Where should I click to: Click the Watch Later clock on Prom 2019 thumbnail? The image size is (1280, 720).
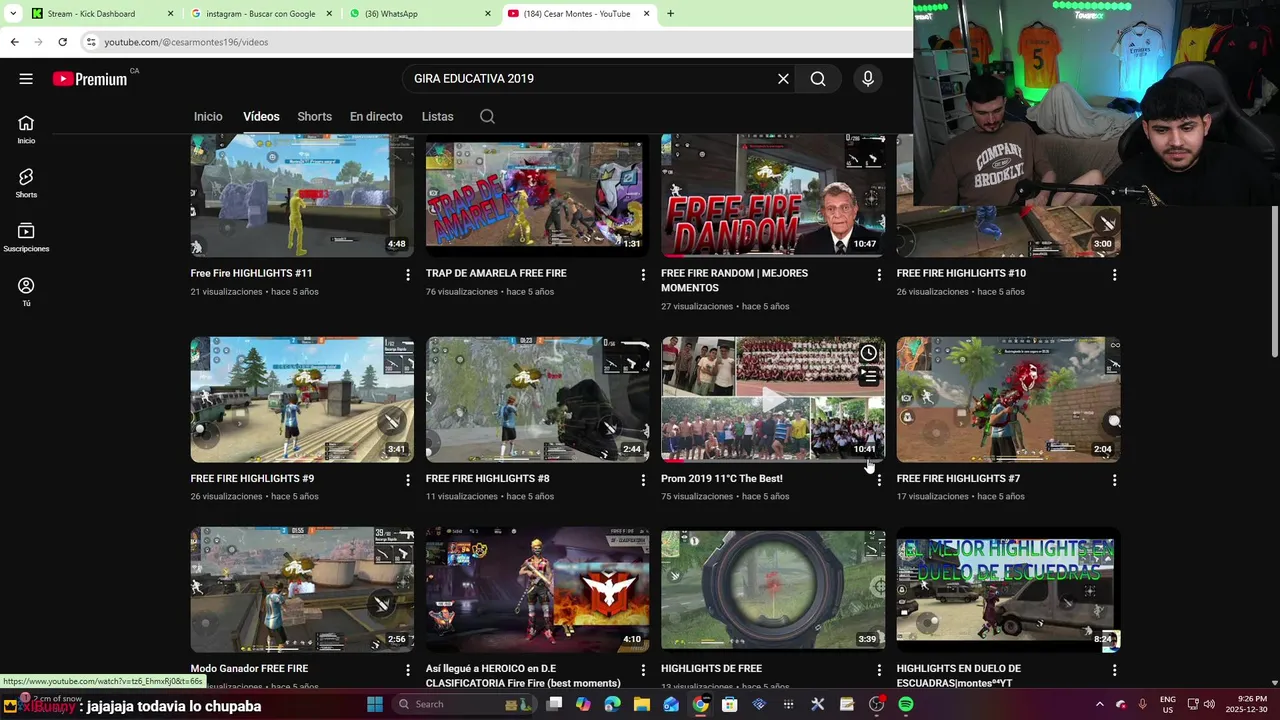(x=868, y=353)
